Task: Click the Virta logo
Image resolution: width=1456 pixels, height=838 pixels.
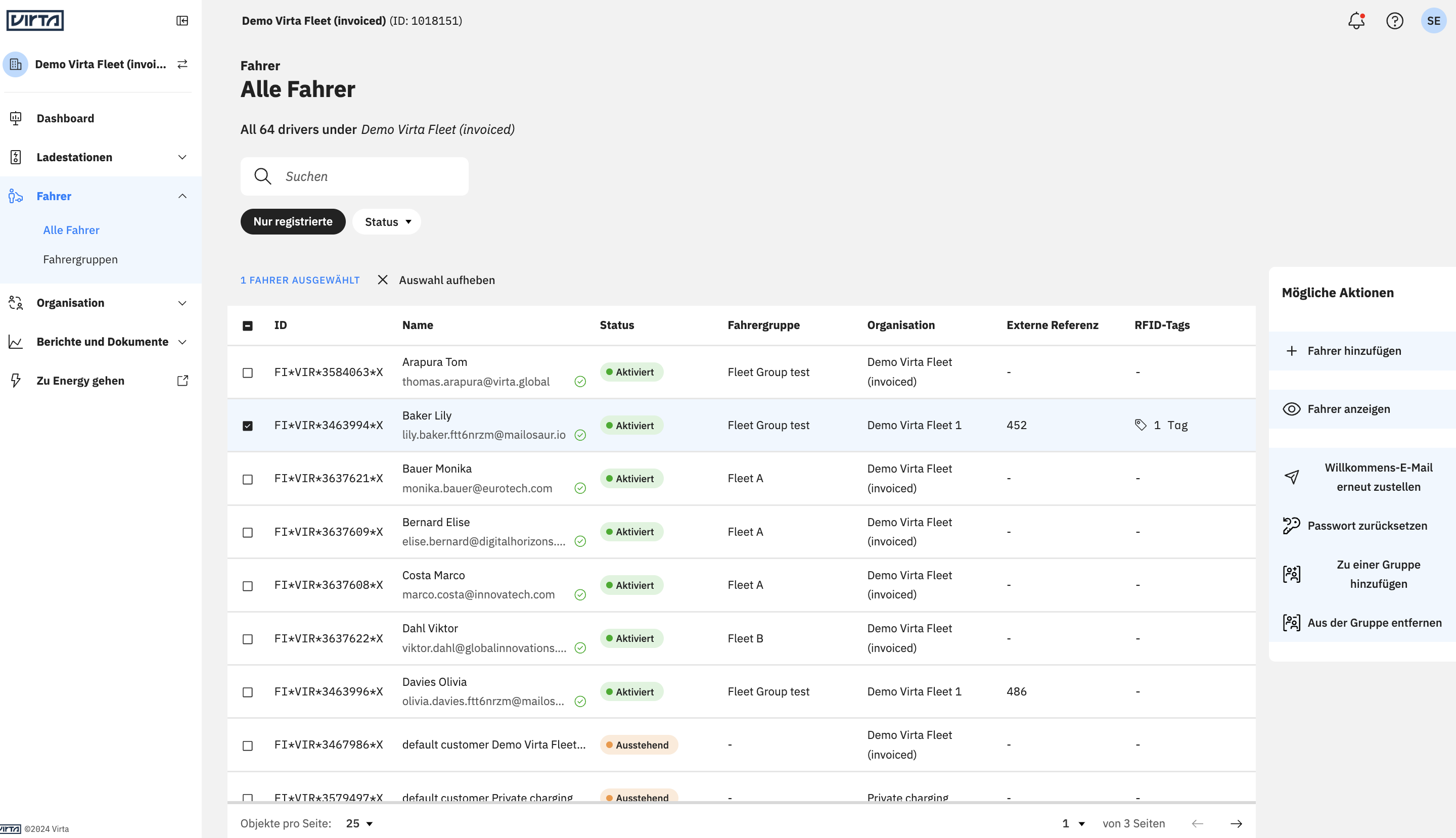Action: pos(35,20)
